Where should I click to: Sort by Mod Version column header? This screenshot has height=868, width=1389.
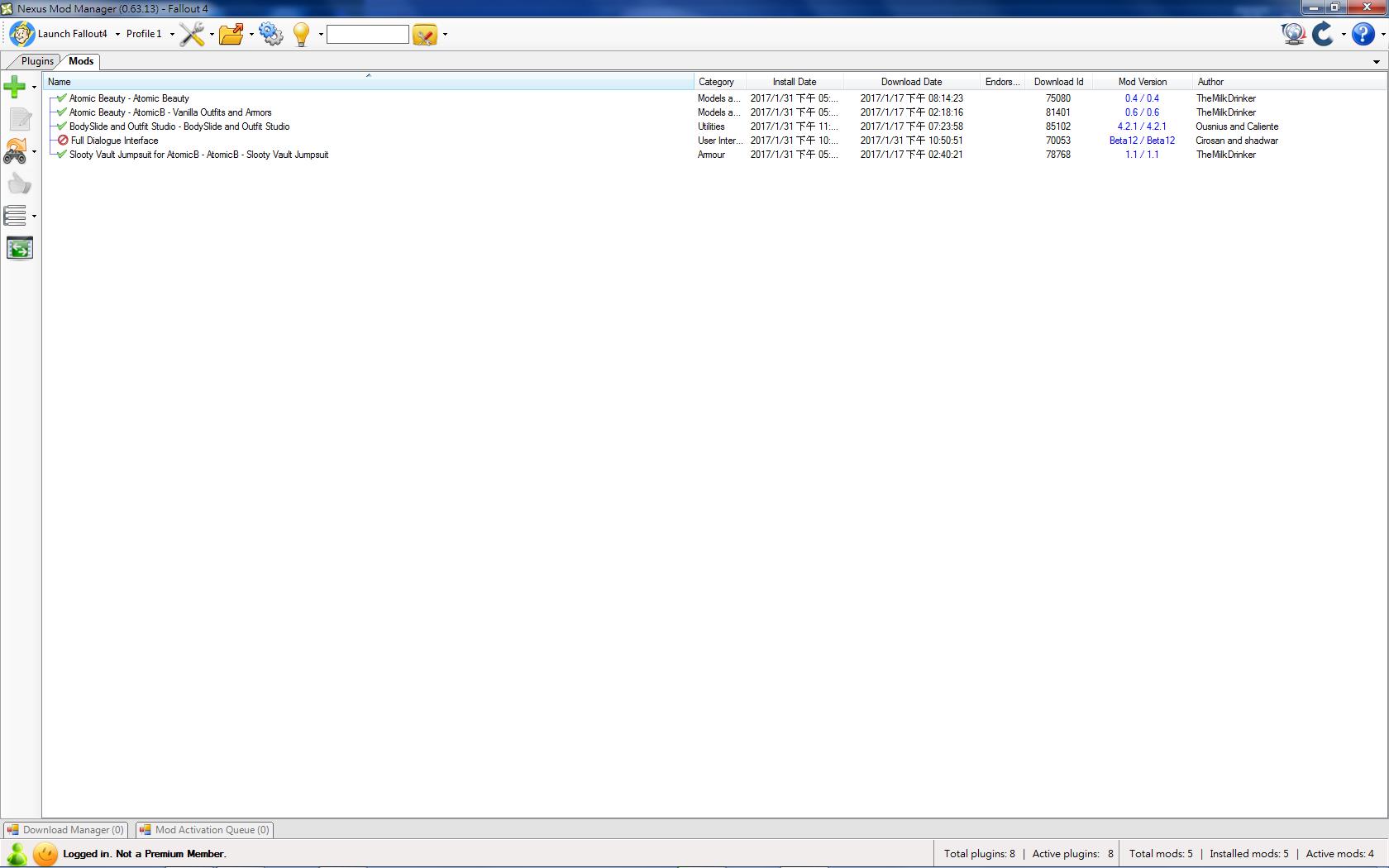point(1143,82)
